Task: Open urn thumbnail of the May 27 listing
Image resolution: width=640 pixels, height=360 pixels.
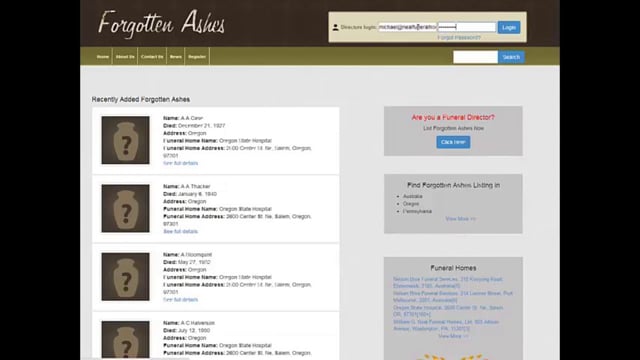Action: (x=125, y=277)
